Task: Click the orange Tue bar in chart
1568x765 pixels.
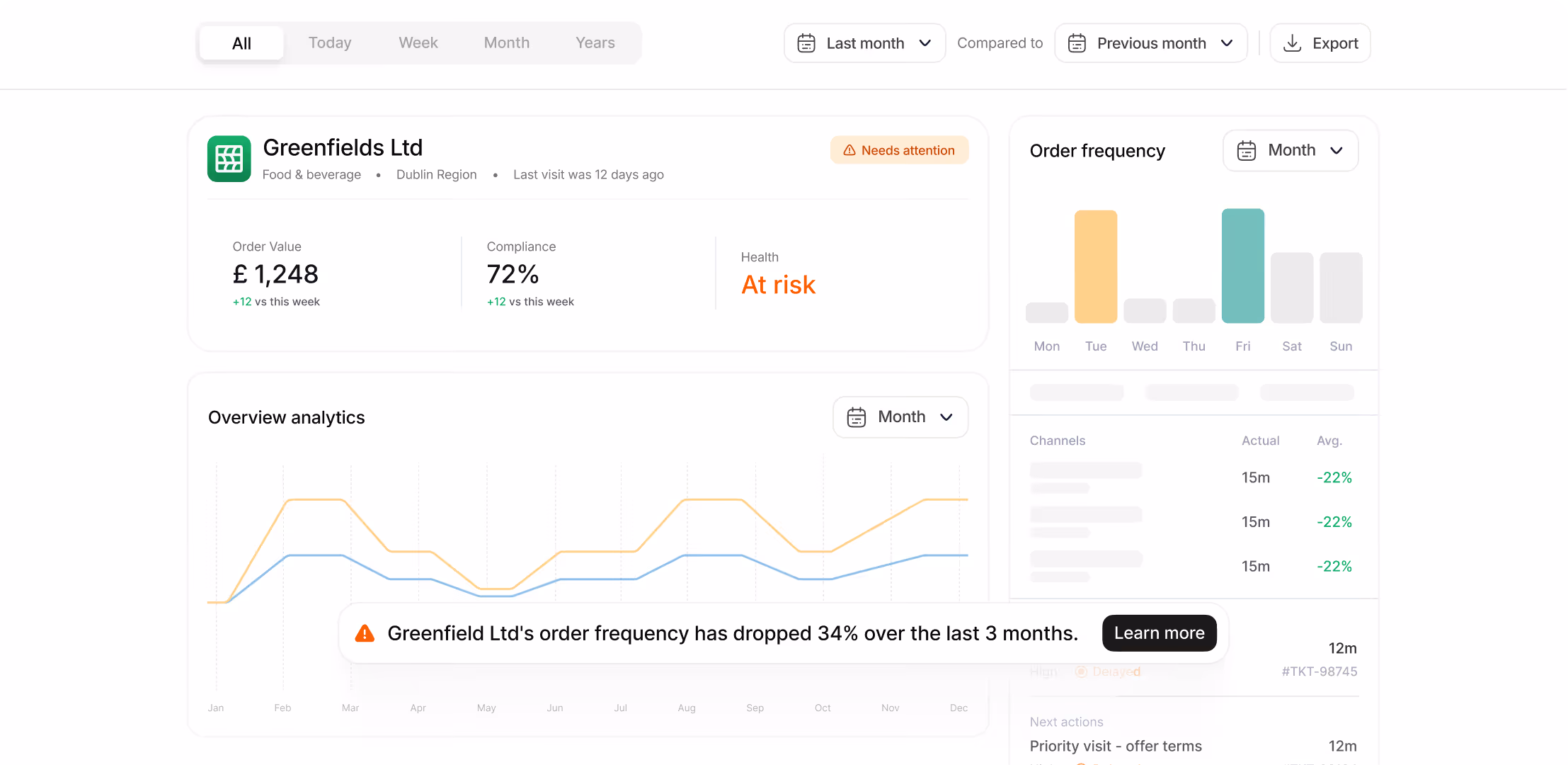Action: point(1096,266)
